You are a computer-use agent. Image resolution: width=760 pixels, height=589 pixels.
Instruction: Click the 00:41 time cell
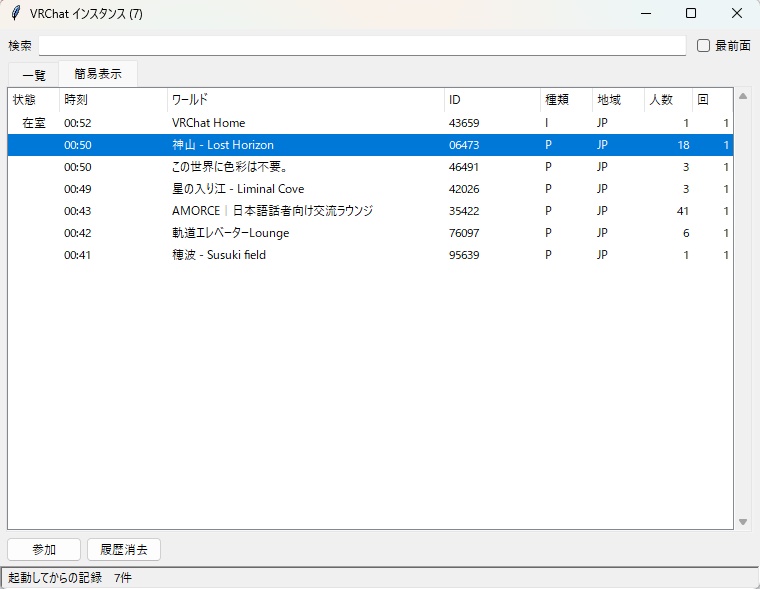78,255
